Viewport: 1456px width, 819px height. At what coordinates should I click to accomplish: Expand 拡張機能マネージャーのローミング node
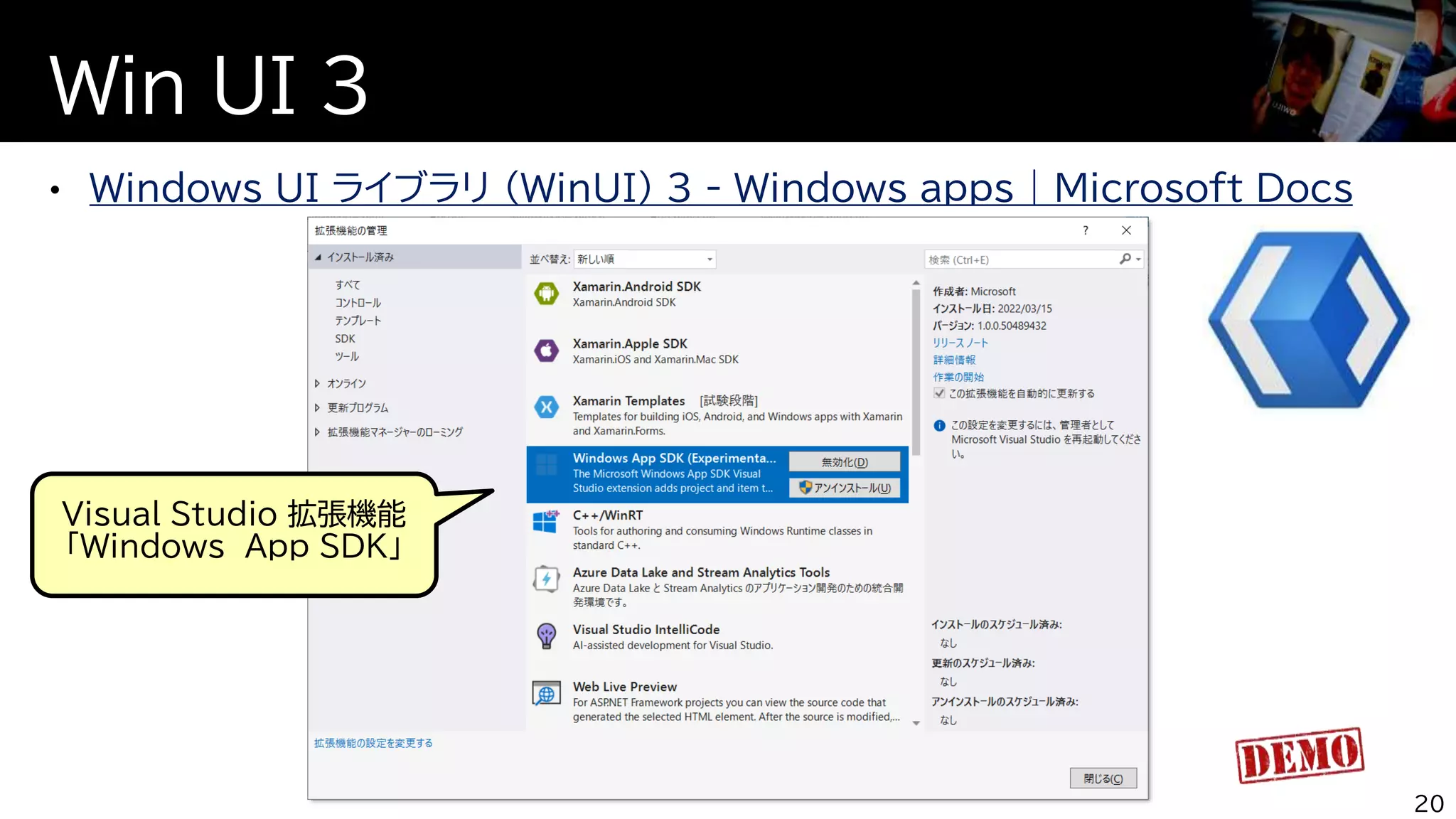tap(317, 432)
